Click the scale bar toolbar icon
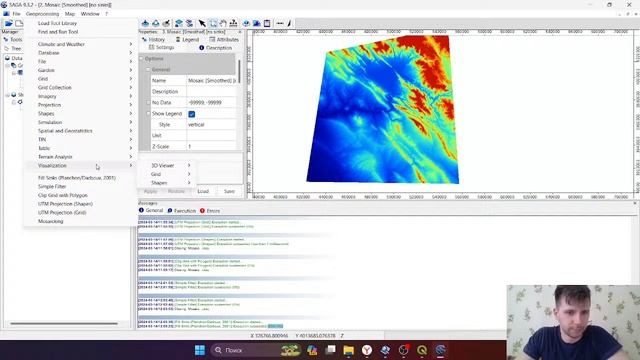The width and height of the screenshot is (640, 360). point(280,23)
